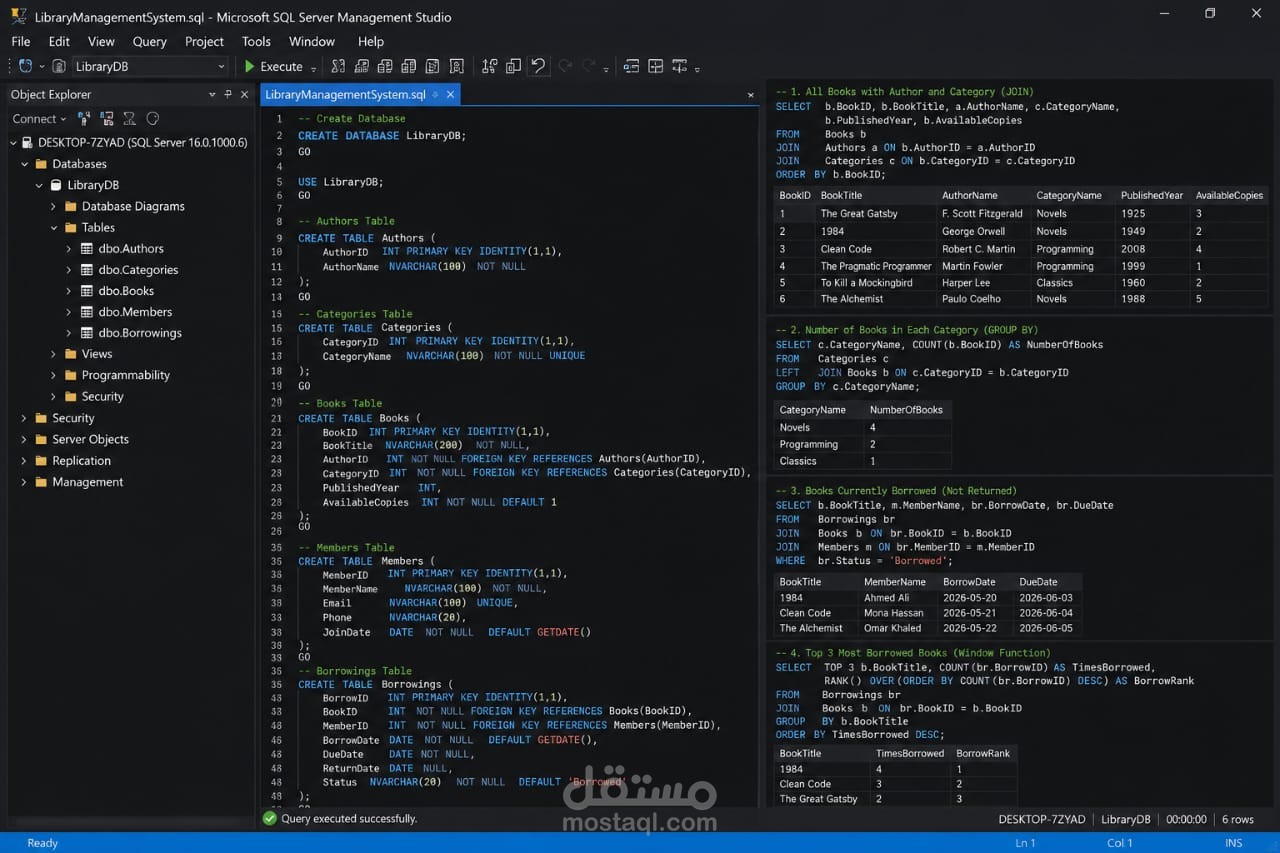Expand the Database Diagrams folder

pos(53,206)
